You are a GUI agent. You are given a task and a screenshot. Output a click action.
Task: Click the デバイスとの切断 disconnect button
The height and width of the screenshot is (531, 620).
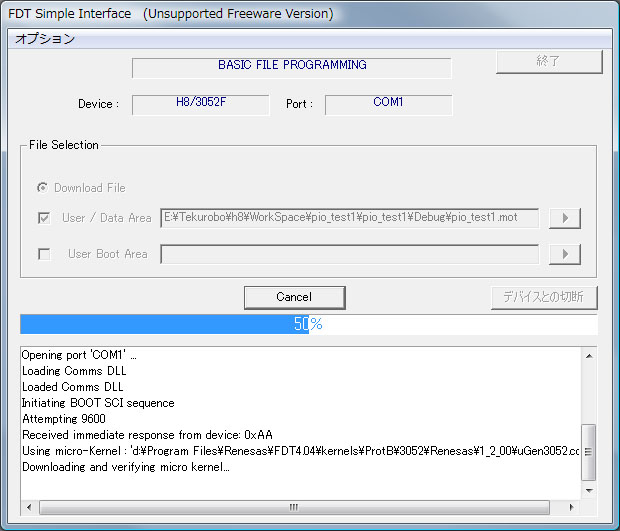(544, 297)
